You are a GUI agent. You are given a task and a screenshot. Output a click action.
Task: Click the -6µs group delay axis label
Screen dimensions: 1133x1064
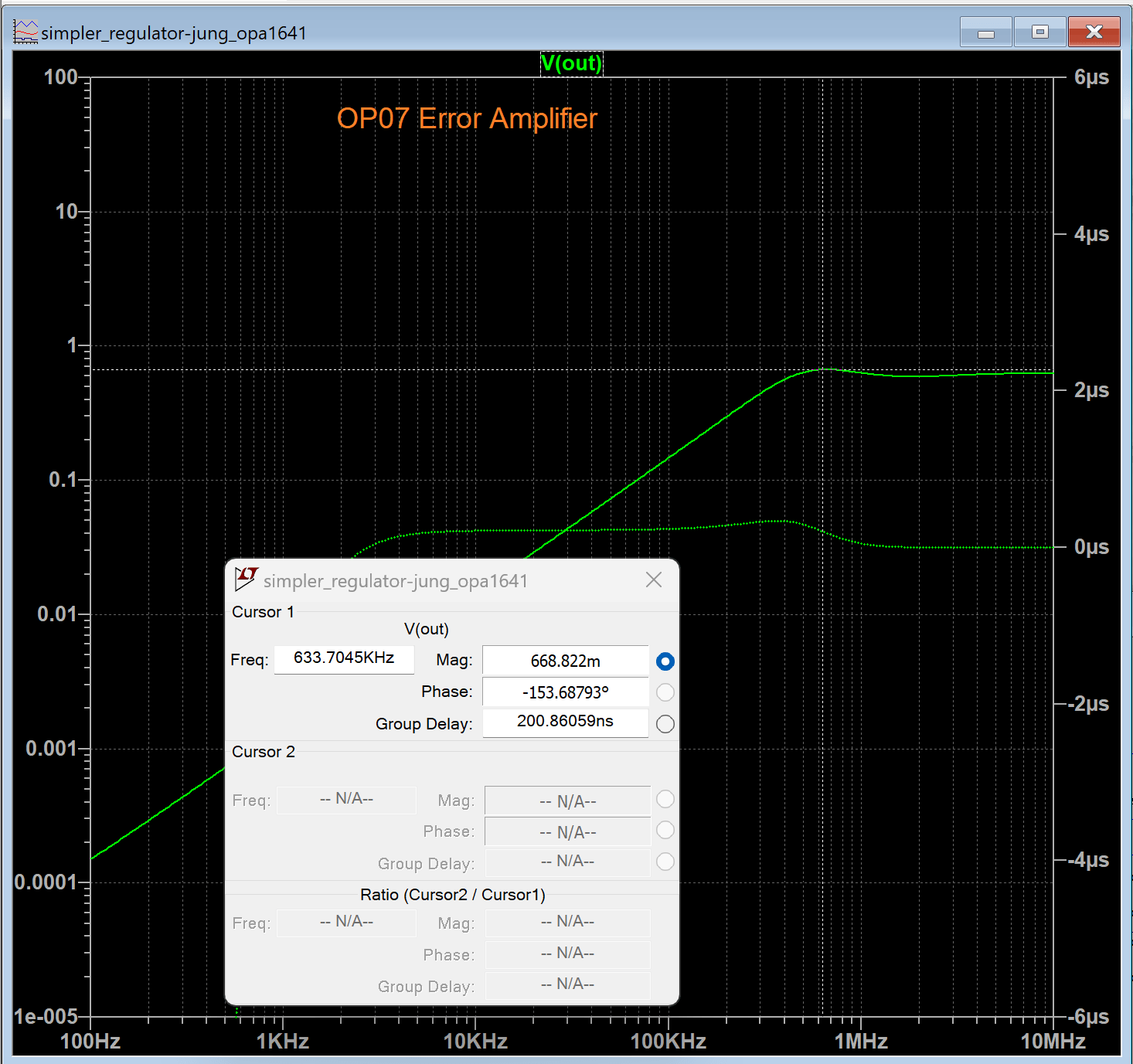coord(1088,1017)
